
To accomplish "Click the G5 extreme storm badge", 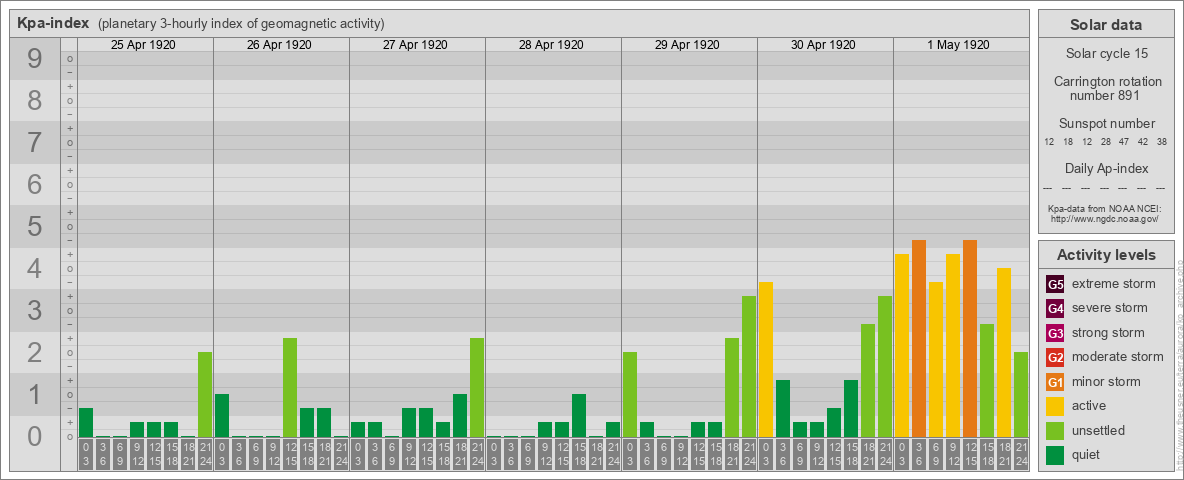I will pyautogui.click(x=1056, y=285).
